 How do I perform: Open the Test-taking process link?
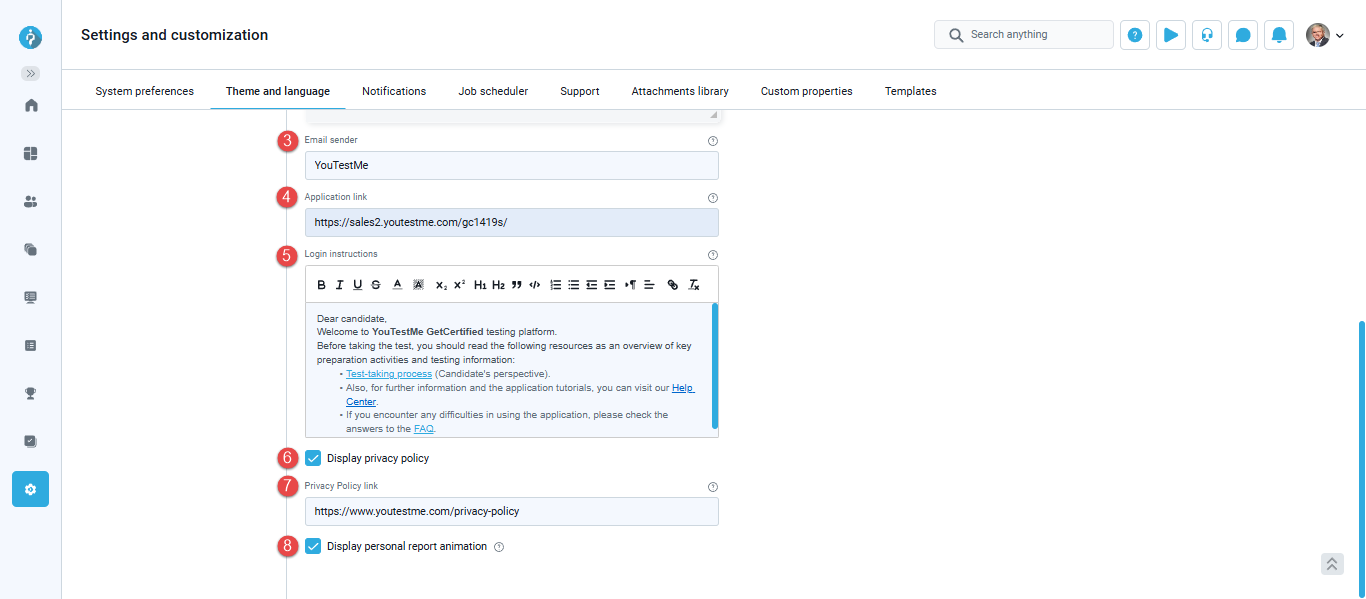389,374
